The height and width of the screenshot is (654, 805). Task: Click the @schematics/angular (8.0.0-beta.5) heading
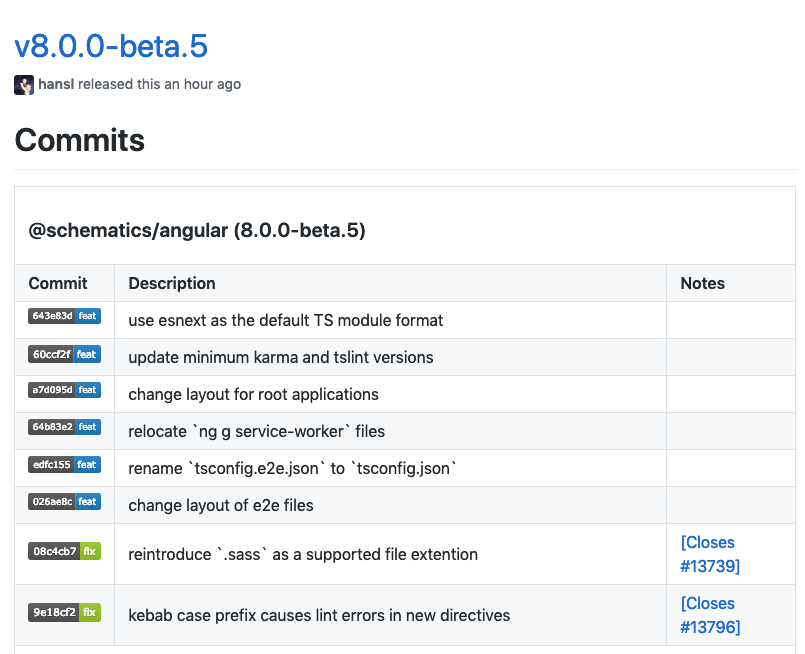tap(197, 231)
